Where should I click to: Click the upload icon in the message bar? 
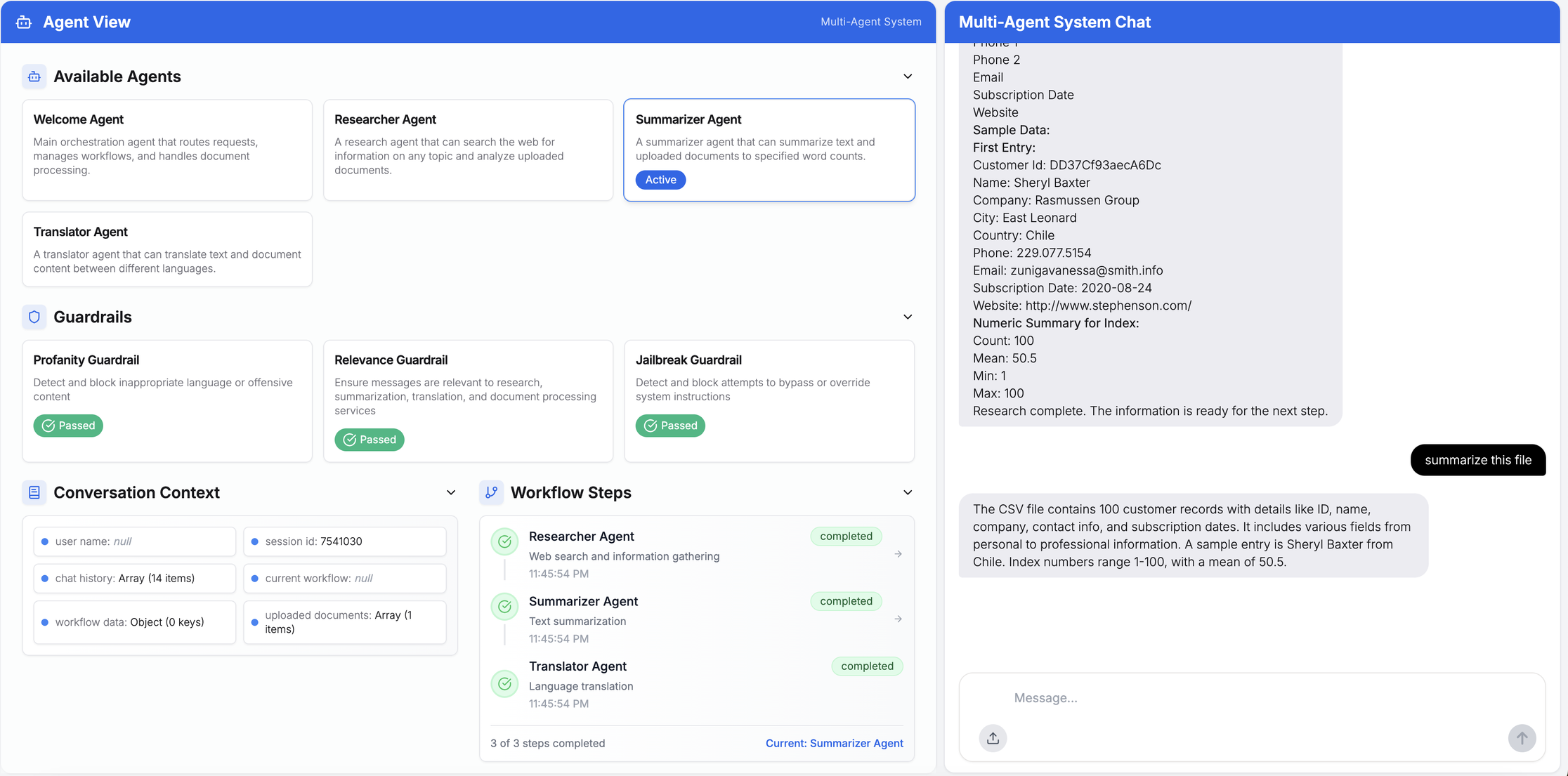(993, 738)
